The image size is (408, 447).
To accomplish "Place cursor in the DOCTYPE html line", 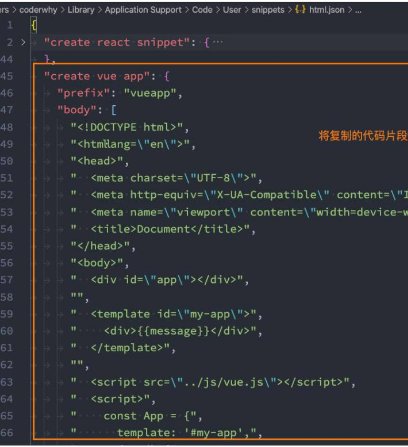I will tap(127, 127).
